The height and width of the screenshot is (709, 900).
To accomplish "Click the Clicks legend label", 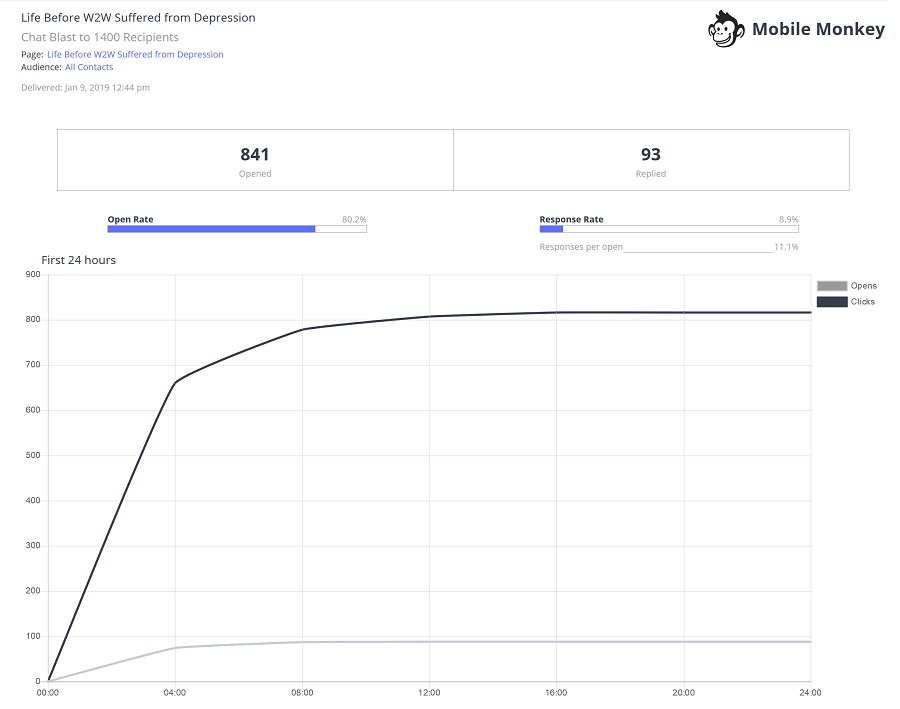I will pyautogui.click(x=863, y=301).
